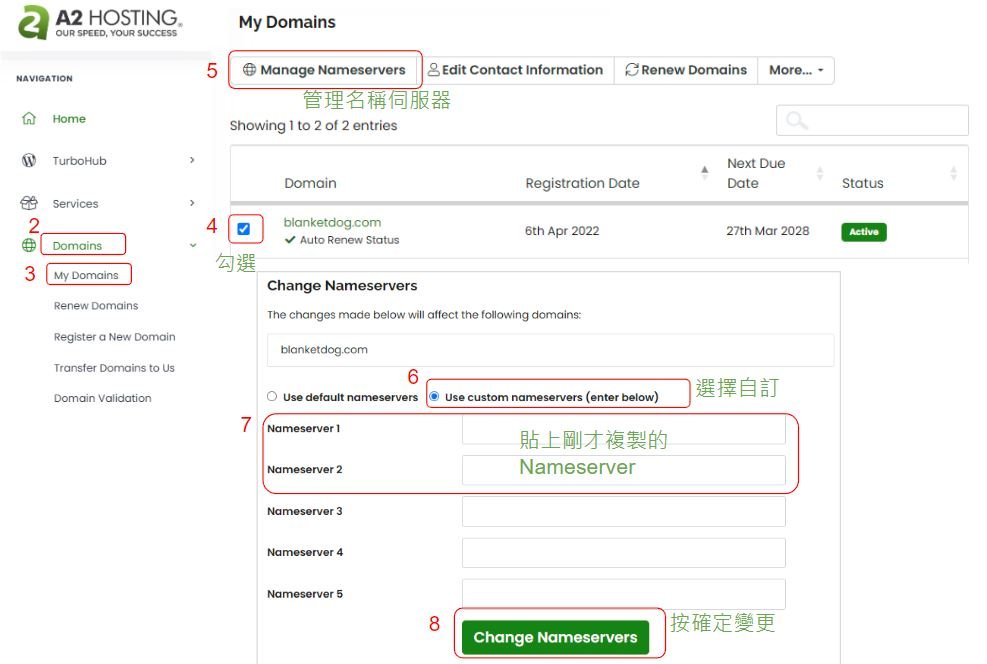Open Services in navigation
Screen dimensions: 987x664
pyautogui.click(x=76, y=203)
